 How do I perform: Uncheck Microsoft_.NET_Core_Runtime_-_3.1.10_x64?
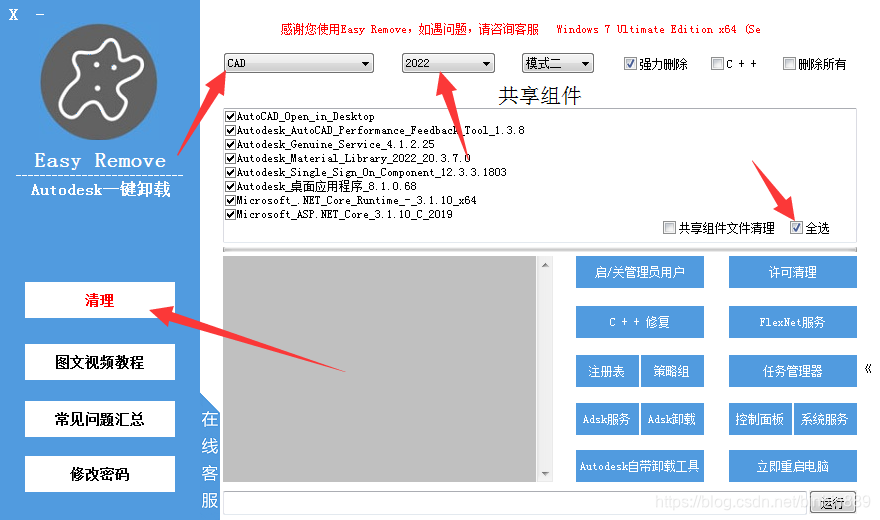tap(230, 201)
